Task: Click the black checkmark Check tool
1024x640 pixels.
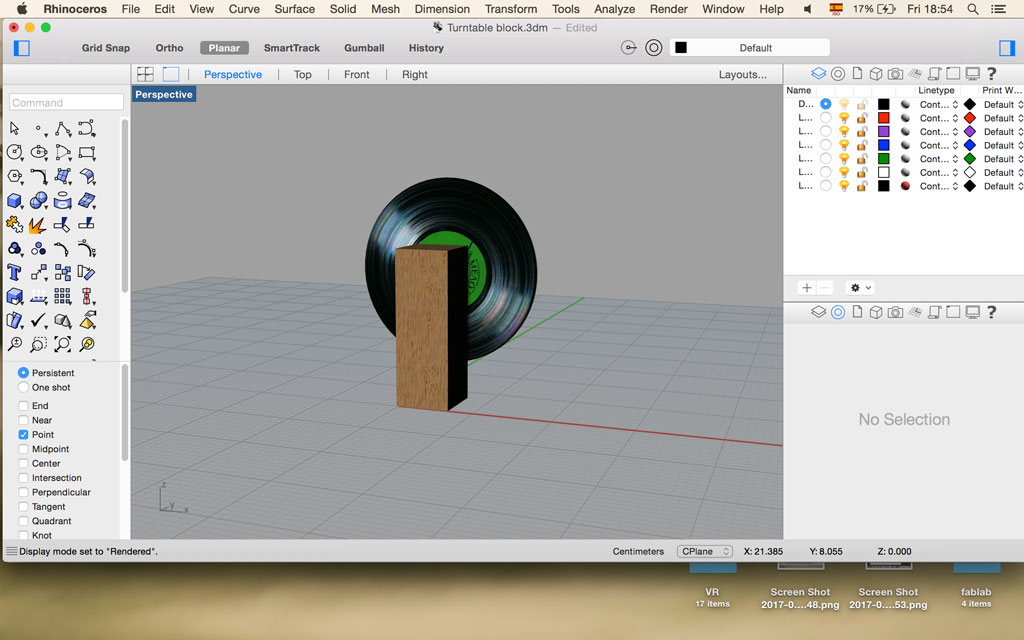Action: 39,320
